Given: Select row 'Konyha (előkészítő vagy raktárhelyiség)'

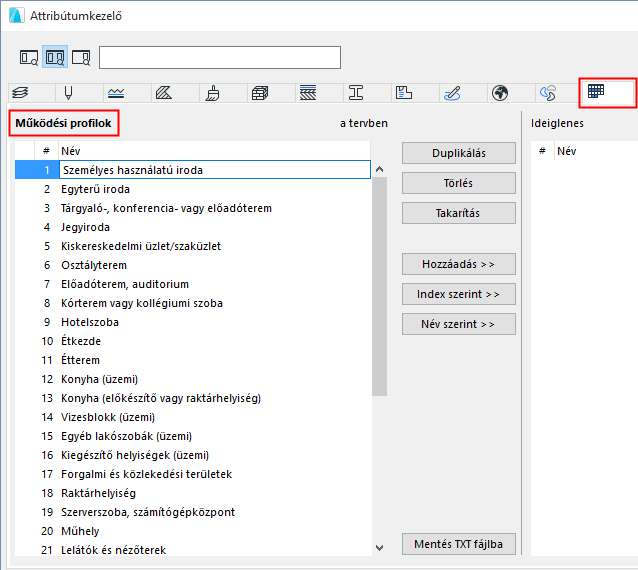Looking at the screenshot, I should click(x=193, y=398).
